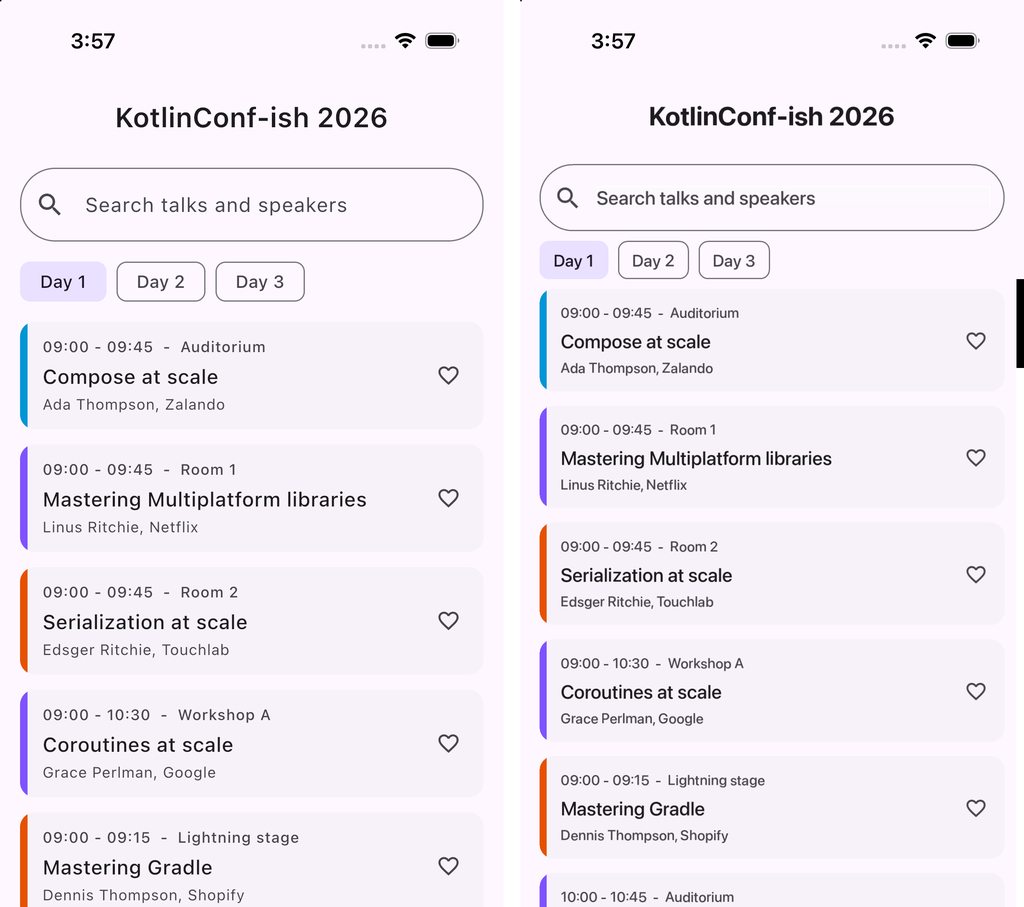Favorite 'Serialization at scale' in right screen
Image resolution: width=1024 pixels, height=907 pixels.
pyautogui.click(x=976, y=575)
